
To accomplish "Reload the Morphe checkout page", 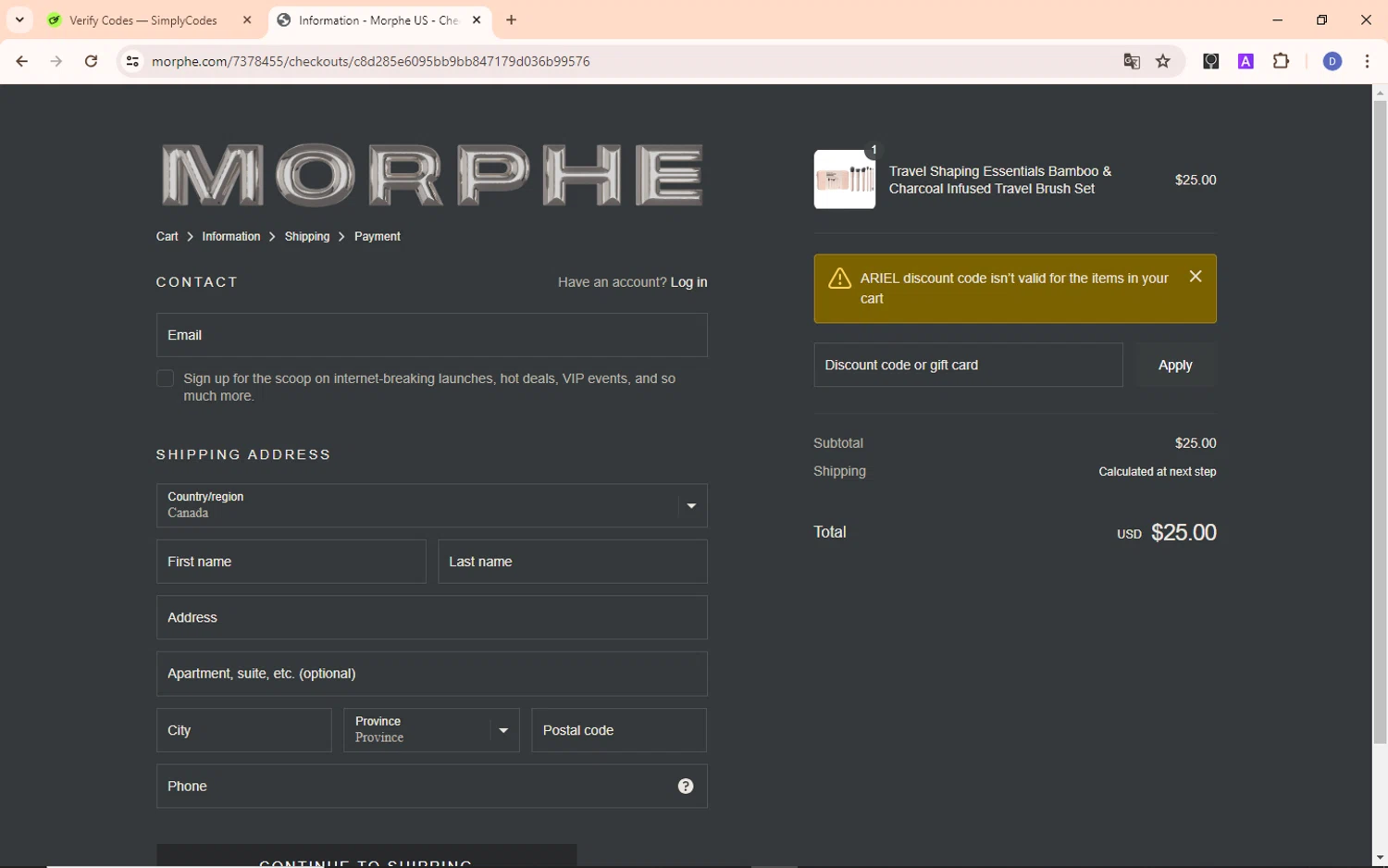I will pyautogui.click(x=91, y=61).
